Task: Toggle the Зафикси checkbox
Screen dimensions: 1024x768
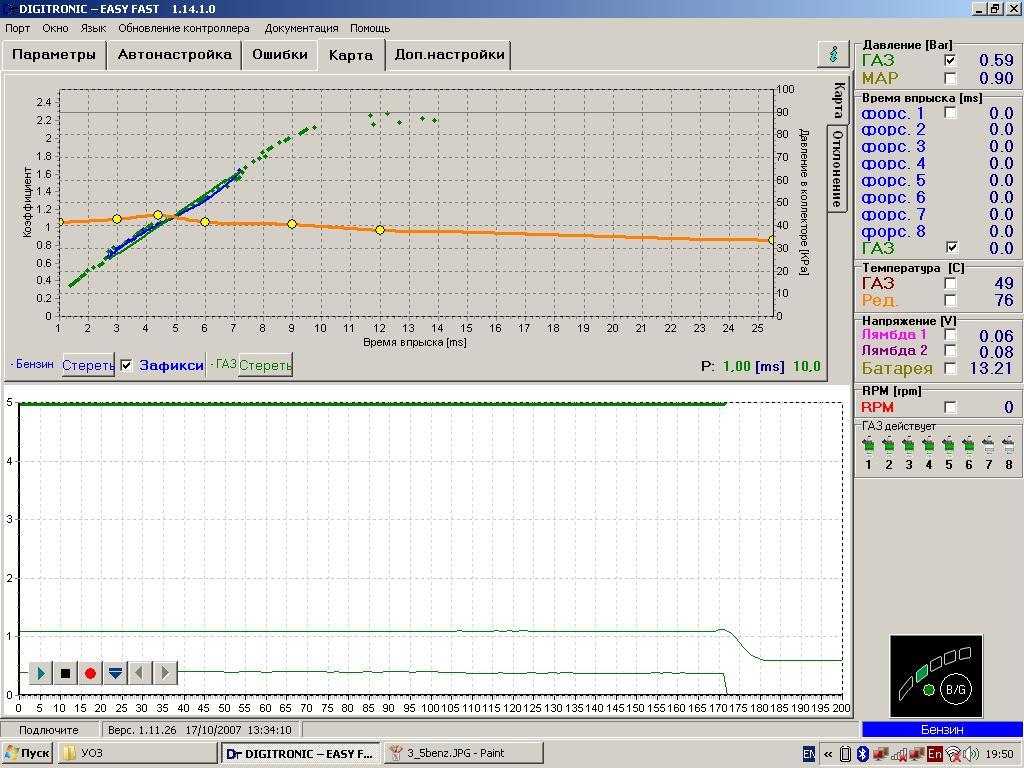Action: click(126, 365)
